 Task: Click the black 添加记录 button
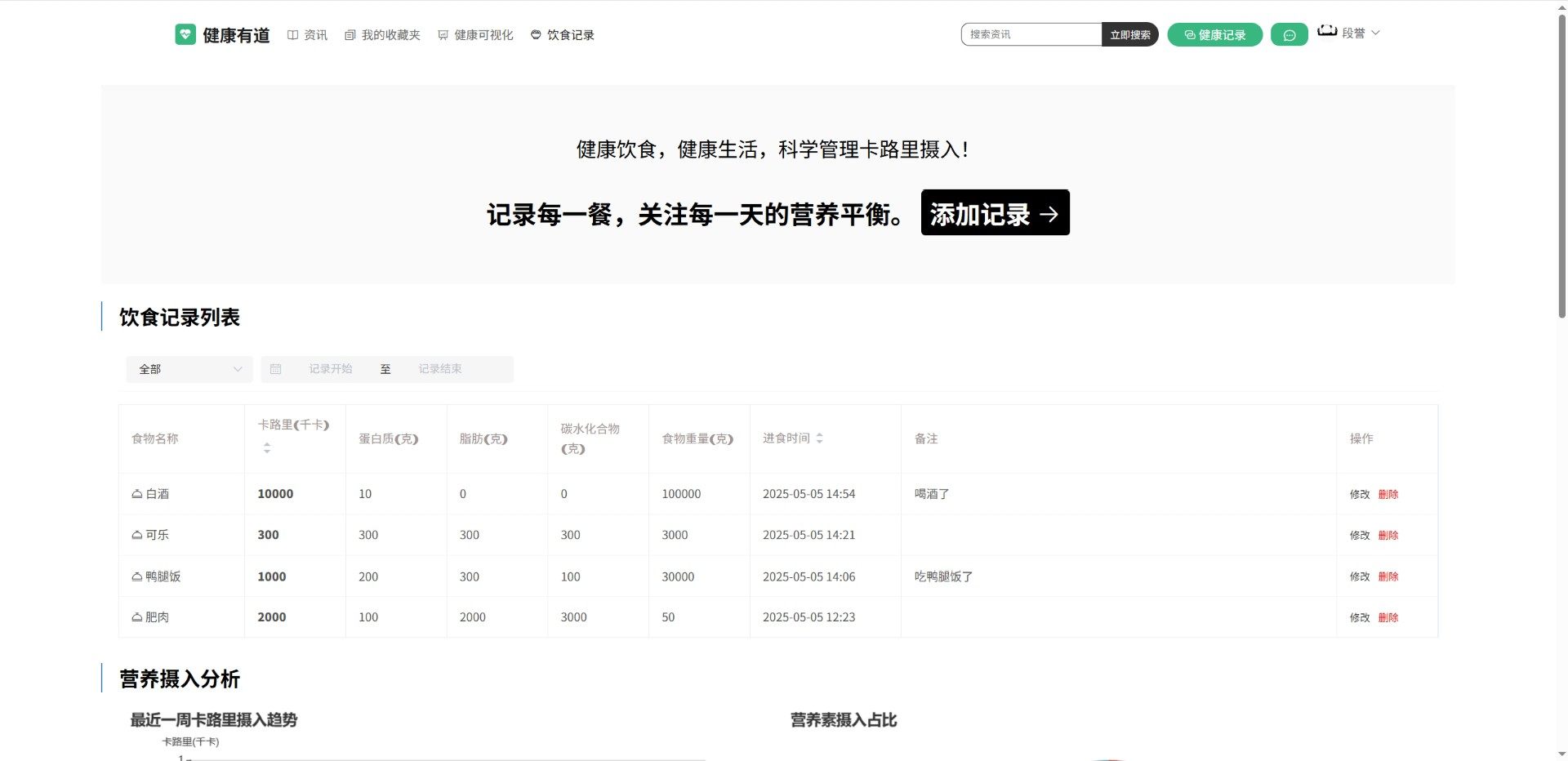click(995, 213)
